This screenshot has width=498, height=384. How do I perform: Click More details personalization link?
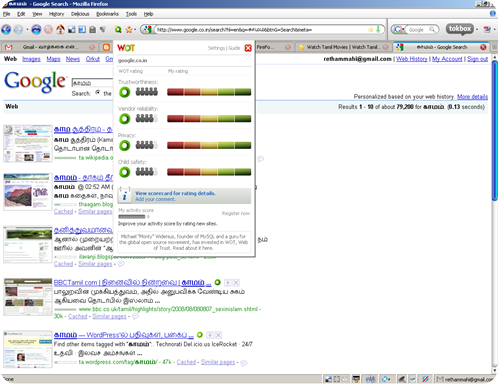472,97
